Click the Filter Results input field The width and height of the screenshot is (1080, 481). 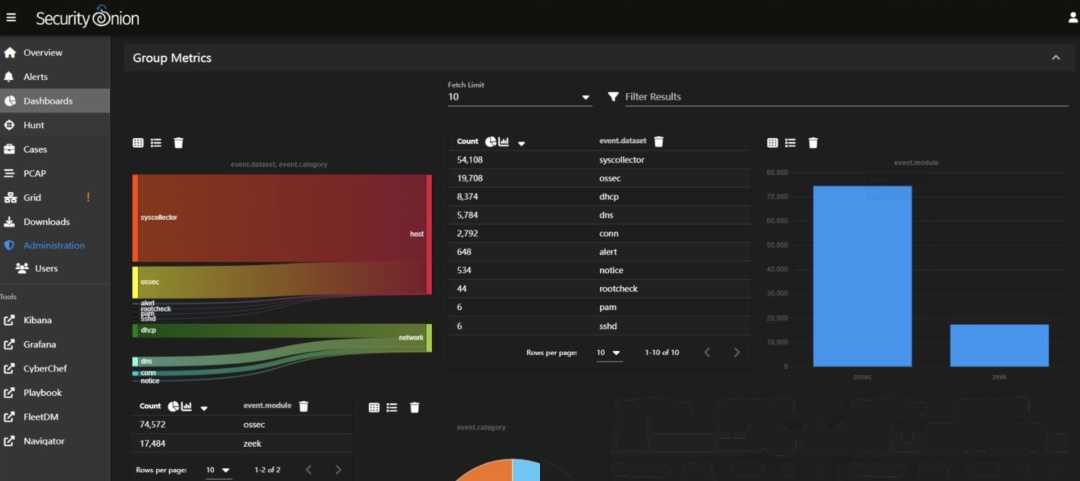pos(847,97)
